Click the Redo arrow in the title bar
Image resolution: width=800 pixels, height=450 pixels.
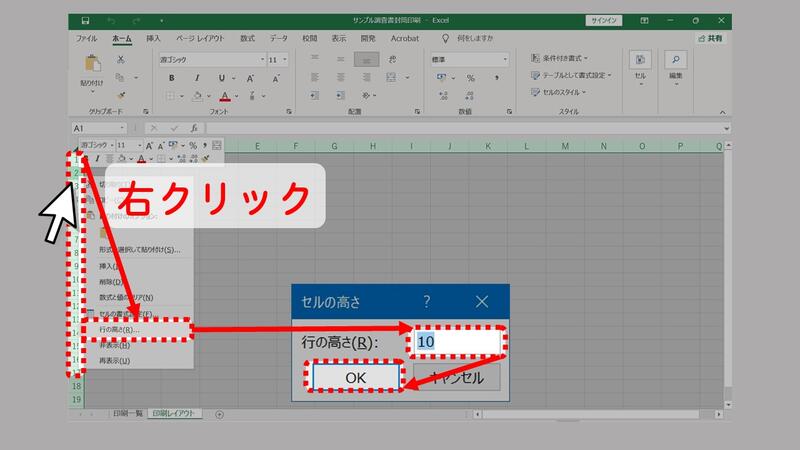(x=136, y=20)
